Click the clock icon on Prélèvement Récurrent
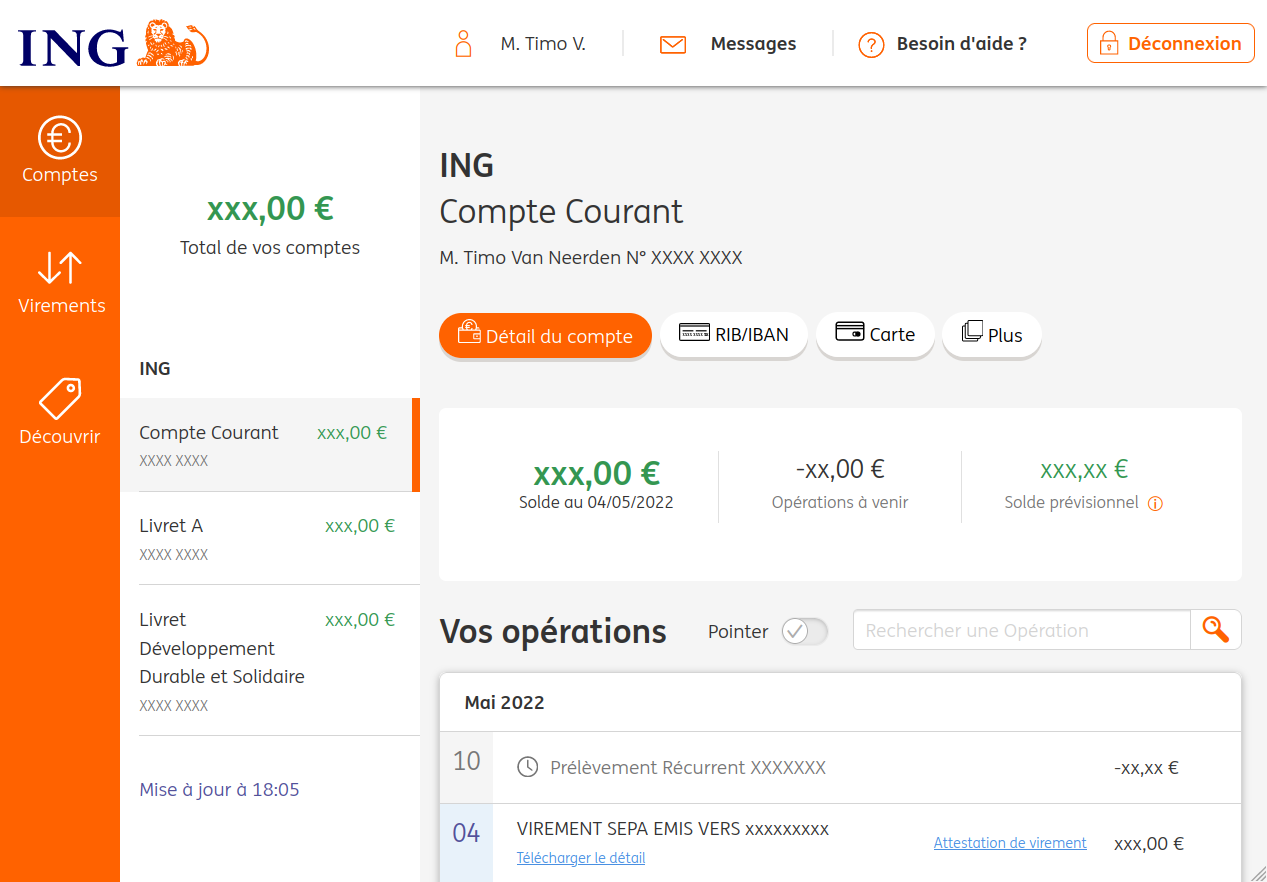The height and width of the screenshot is (882, 1267). pyautogui.click(x=527, y=767)
